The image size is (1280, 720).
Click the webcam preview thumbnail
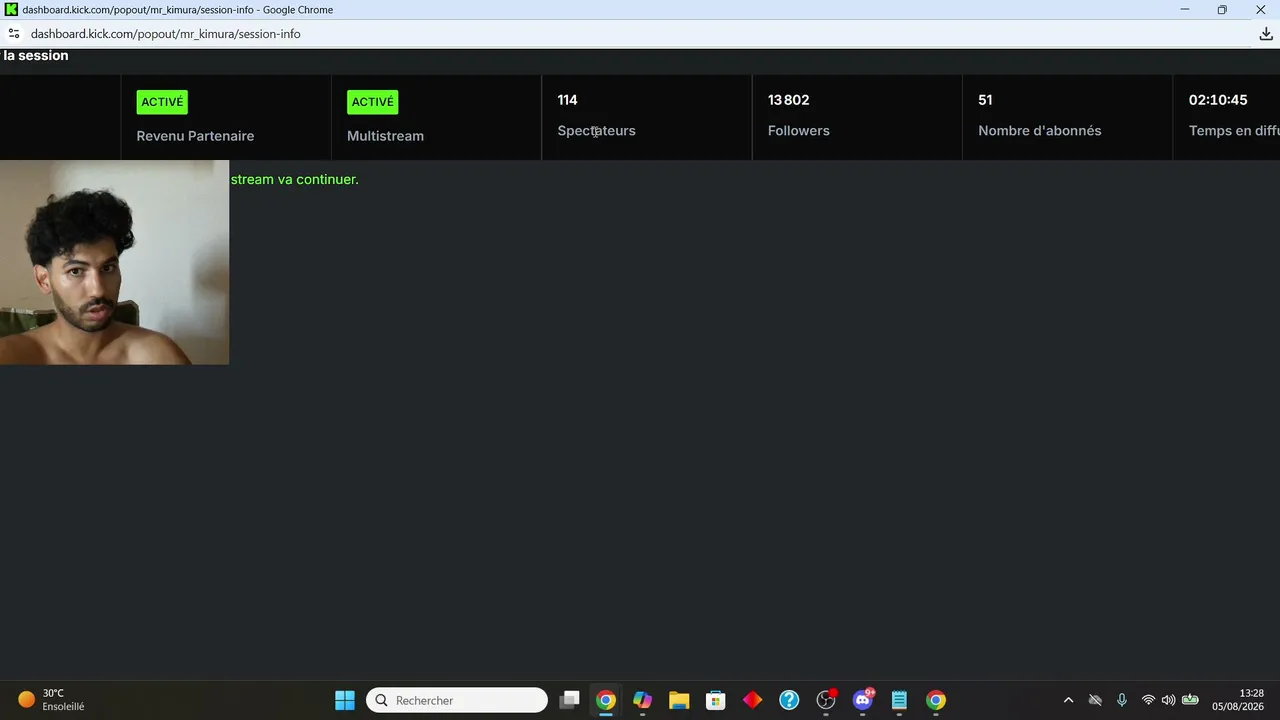tap(114, 263)
